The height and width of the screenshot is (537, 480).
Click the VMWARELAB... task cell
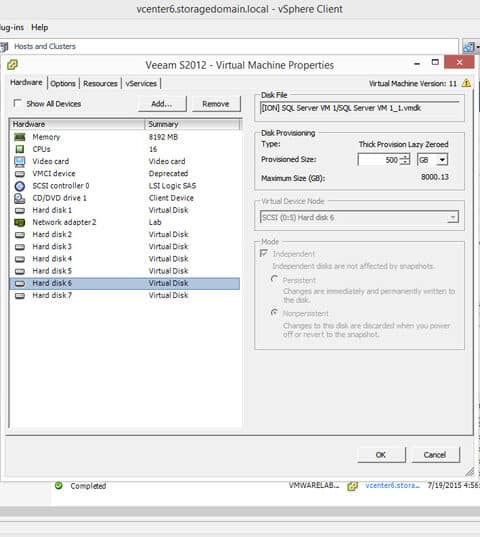click(x=314, y=485)
